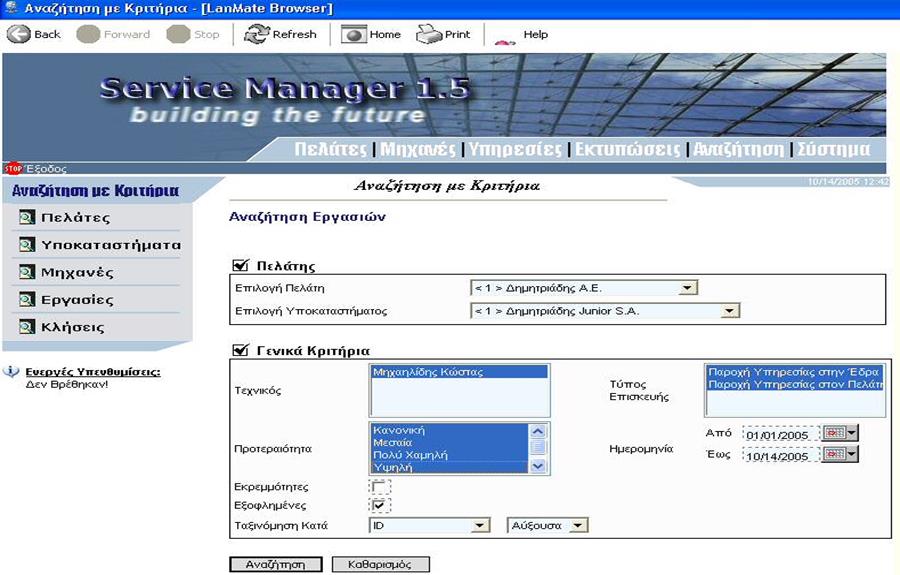Toggle the Γενικά Κριτήρια checkbox
Viewport: 900px width, 575px height.
[240, 349]
